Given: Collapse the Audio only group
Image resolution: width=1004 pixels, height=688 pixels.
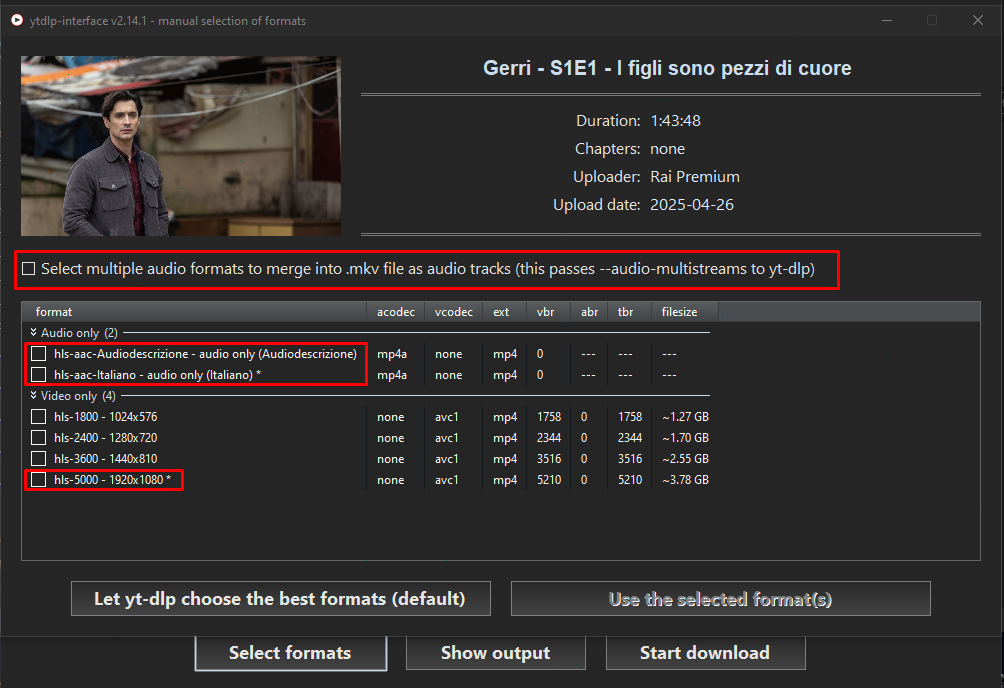Looking at the screenshot, I should click(33, 332).
